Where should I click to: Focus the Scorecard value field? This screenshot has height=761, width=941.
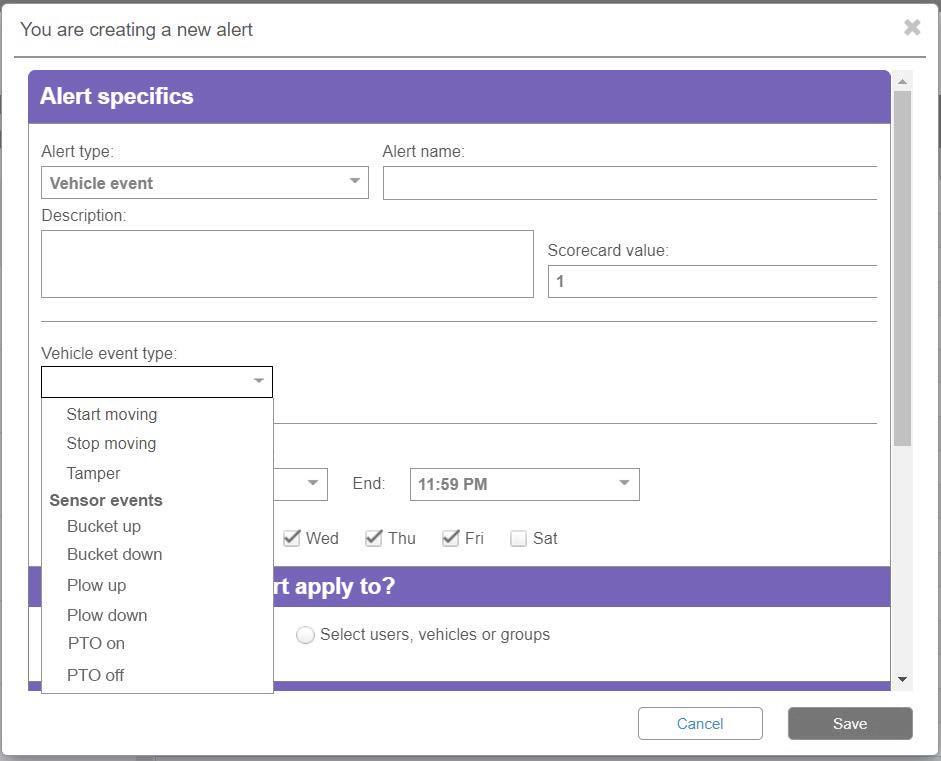click(712, 281)
